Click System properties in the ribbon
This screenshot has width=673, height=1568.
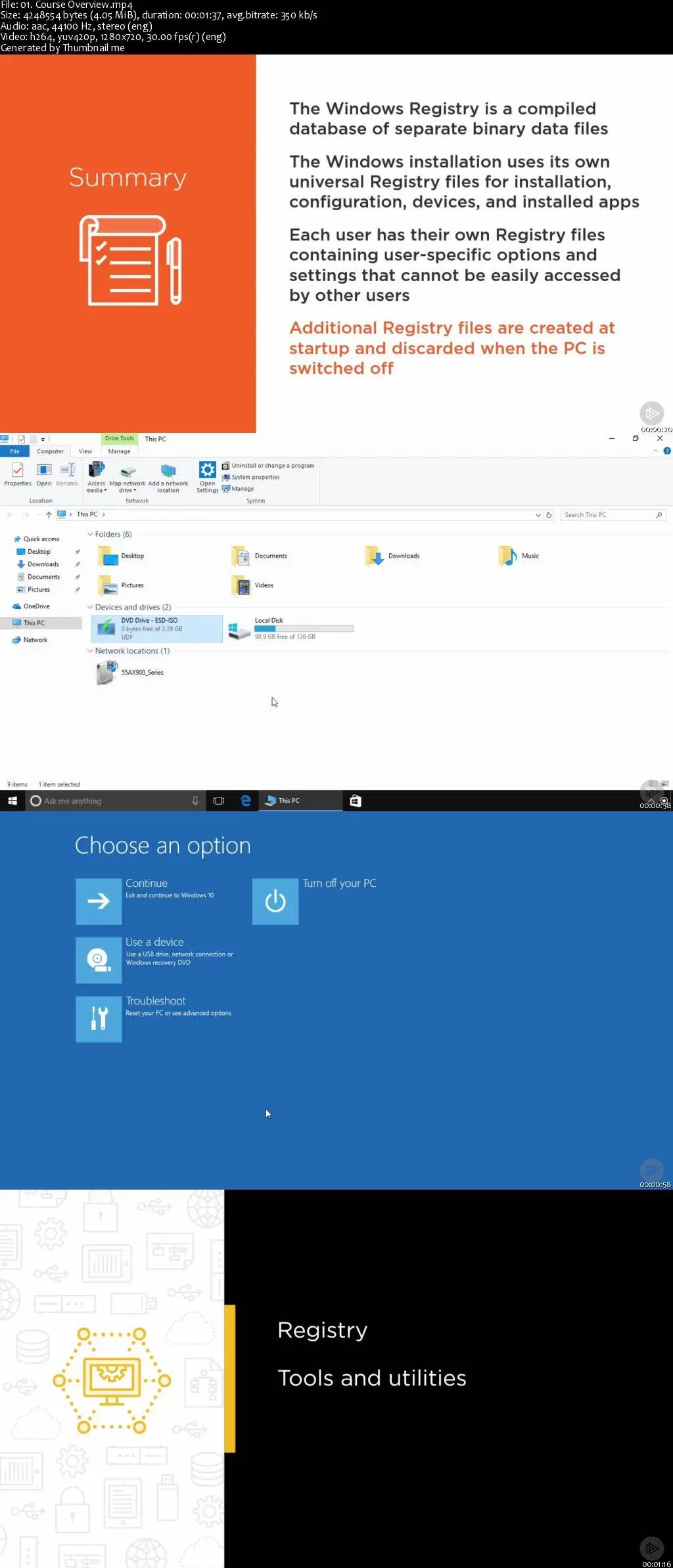point(250,478)
